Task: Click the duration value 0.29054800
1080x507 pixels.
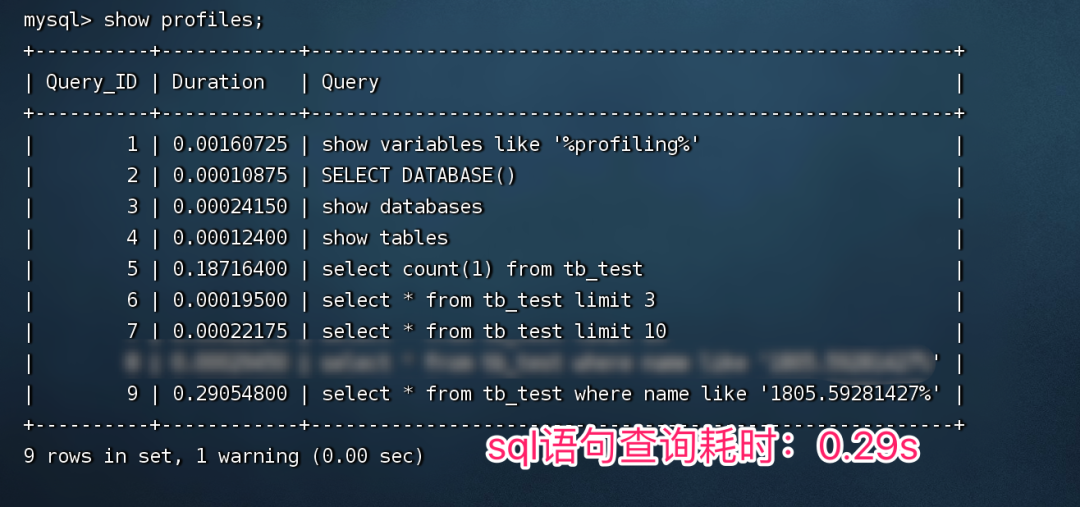Action: point(230,394)
